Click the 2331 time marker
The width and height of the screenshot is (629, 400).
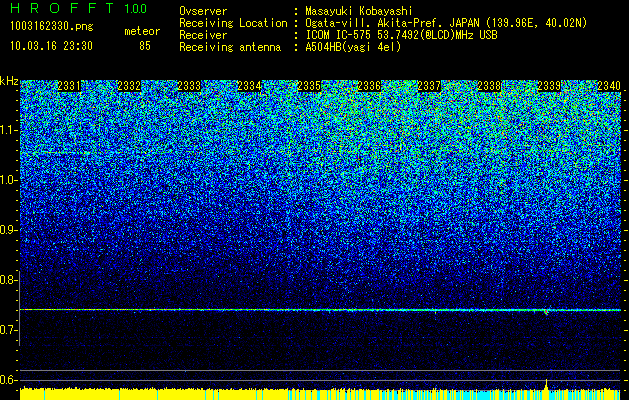coord(69,86)
